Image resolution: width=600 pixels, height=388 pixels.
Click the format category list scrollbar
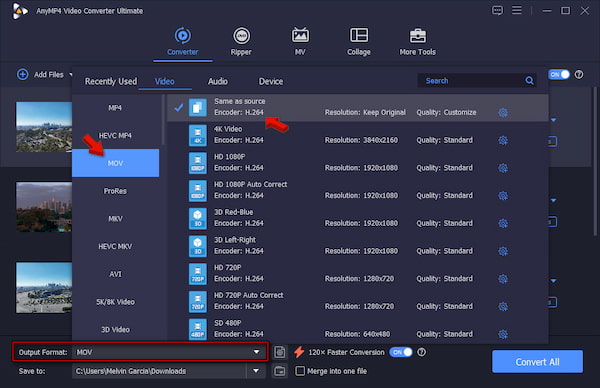163,119
